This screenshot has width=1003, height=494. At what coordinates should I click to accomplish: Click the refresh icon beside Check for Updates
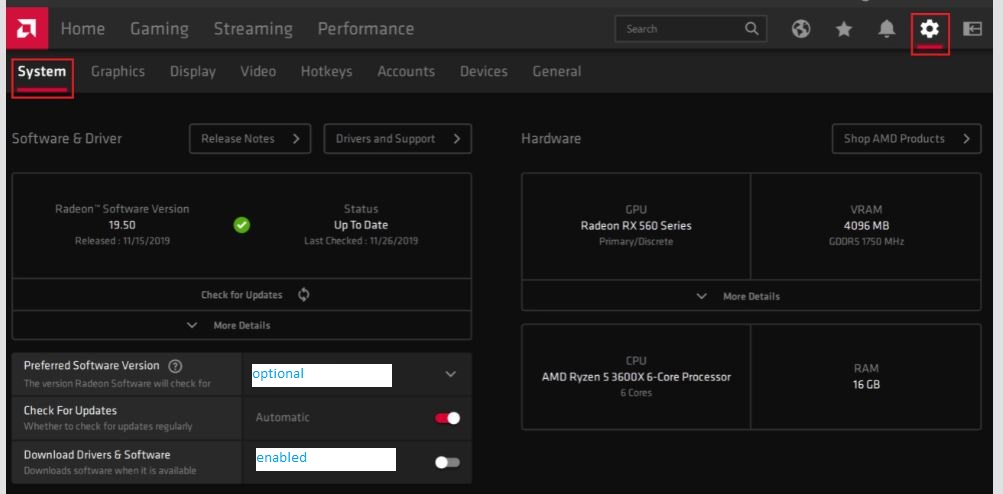coord(304,294)
